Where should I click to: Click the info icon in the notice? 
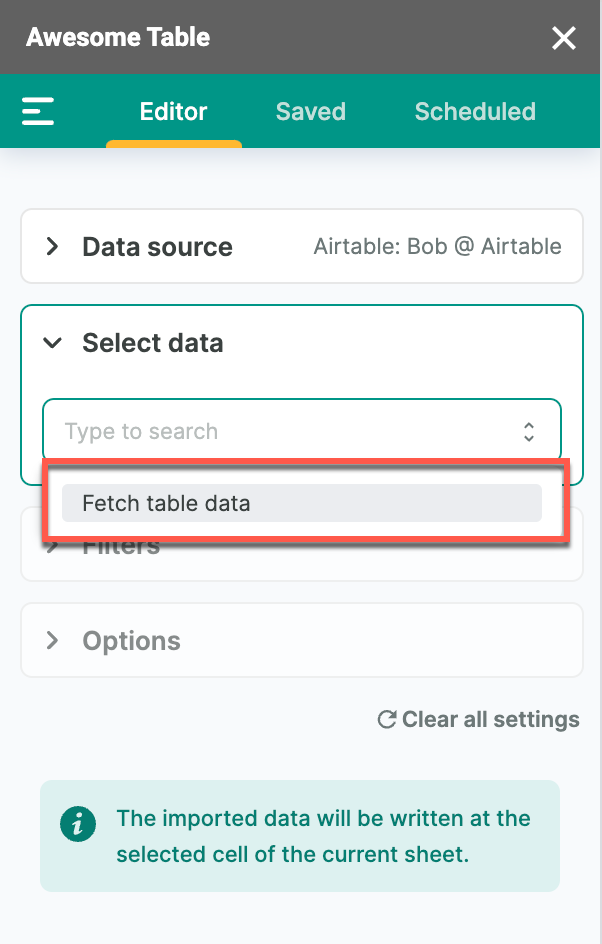pyautogui.click(x=78, y=824)
